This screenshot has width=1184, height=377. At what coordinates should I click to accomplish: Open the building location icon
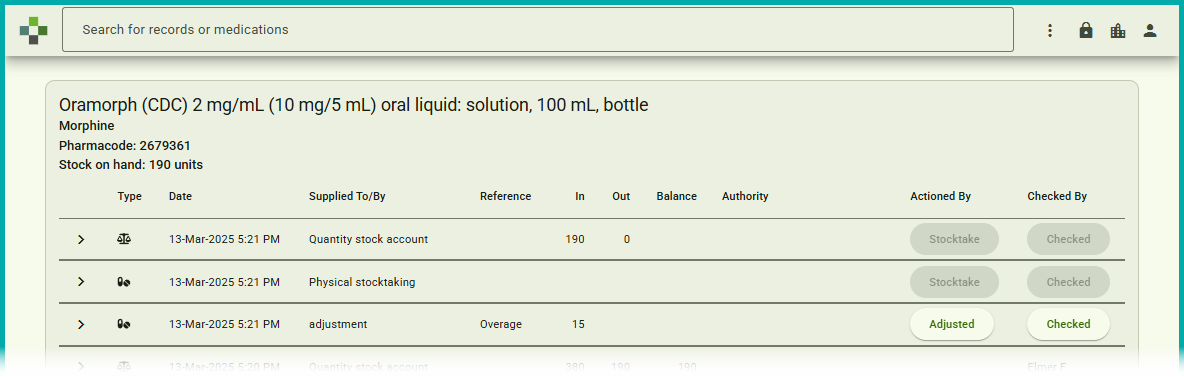pos(1118,30)
